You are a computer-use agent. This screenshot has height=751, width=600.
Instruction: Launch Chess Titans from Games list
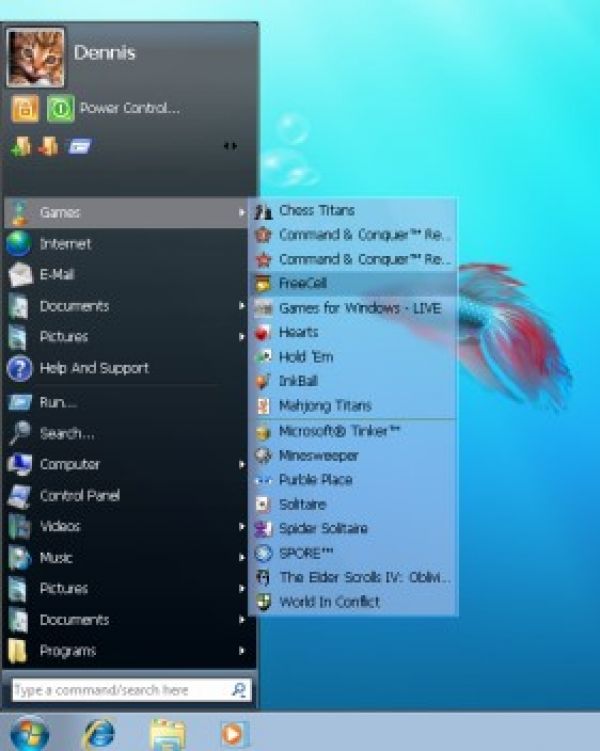point(353,211)
